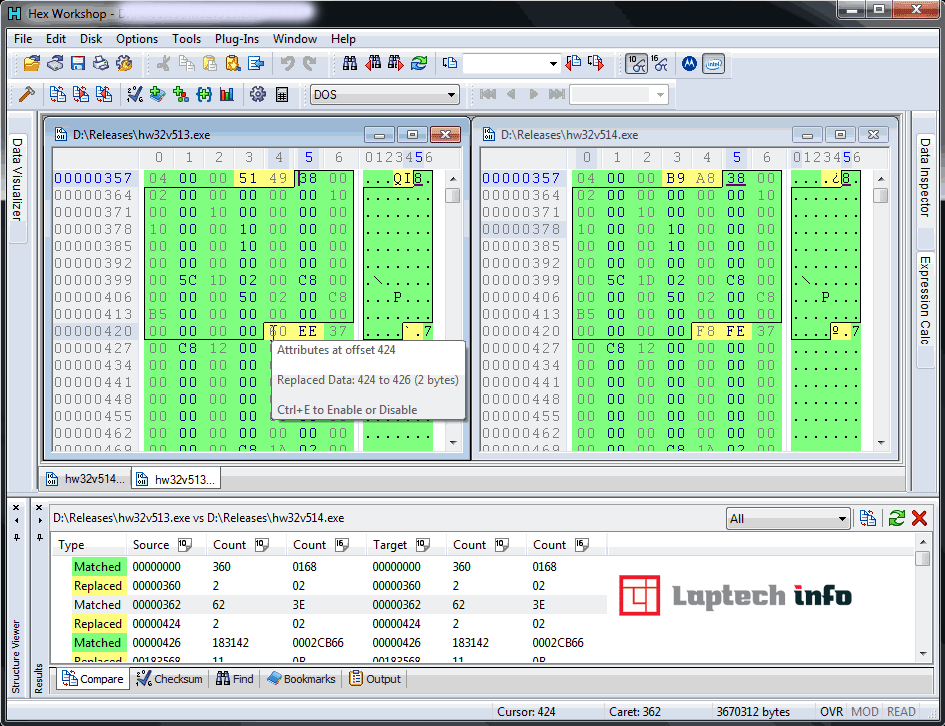The image size is (945, 726).
Task: Toggle Motorola byte ordering
Action: (689, 63)
